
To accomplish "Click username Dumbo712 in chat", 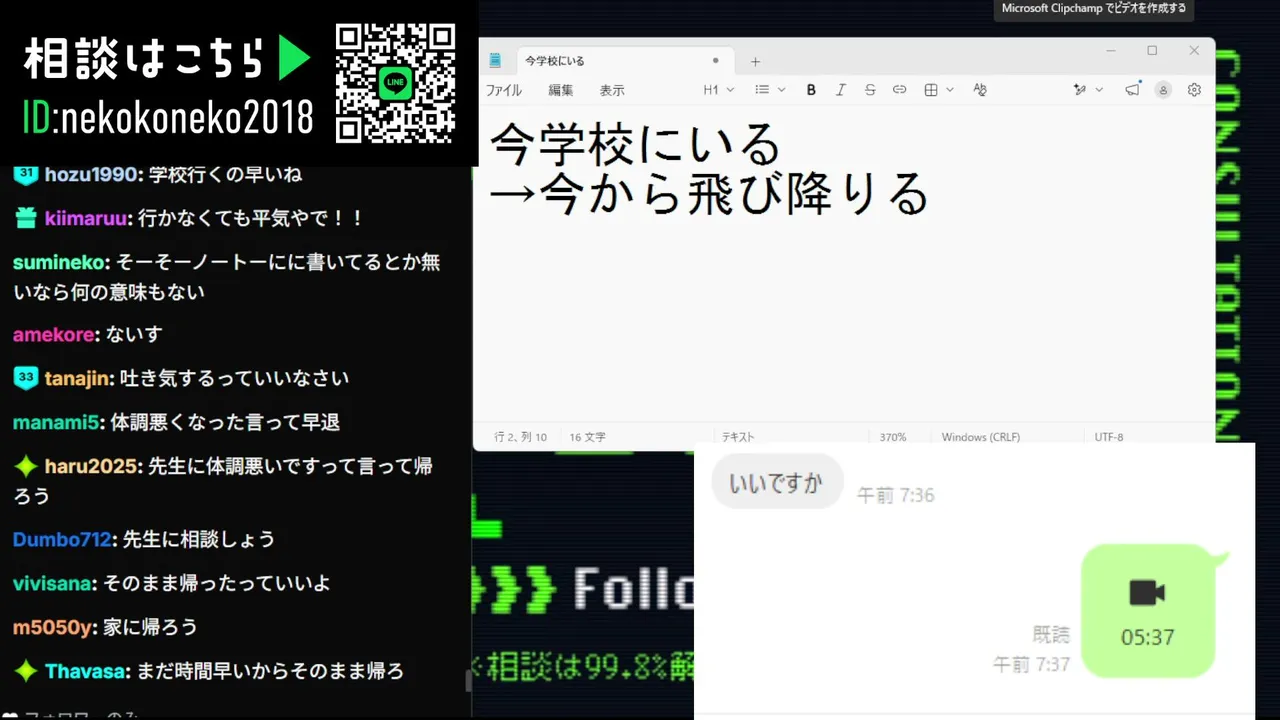I will click(62, 539).
